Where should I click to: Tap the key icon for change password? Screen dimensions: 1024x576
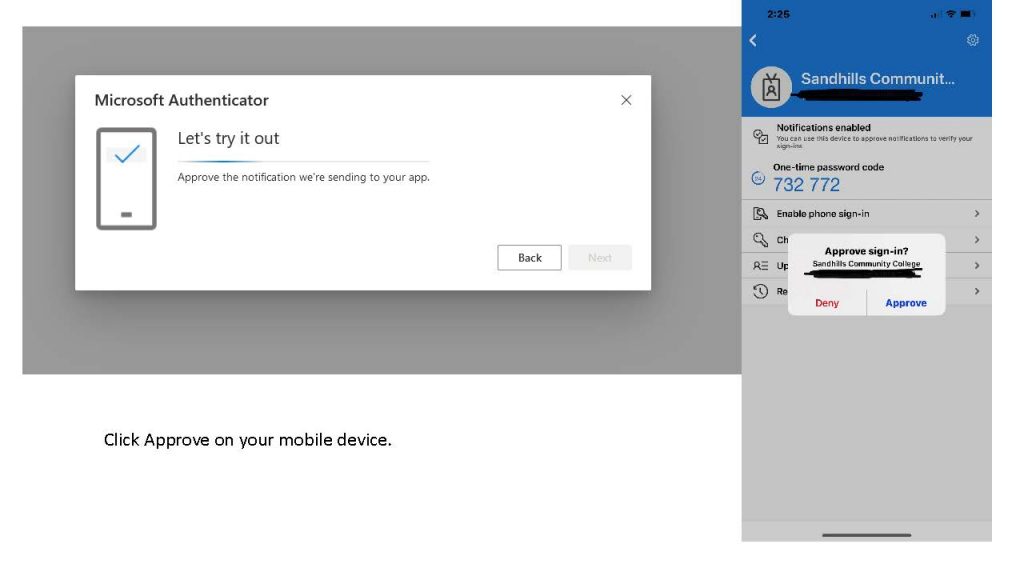point(760,240)
